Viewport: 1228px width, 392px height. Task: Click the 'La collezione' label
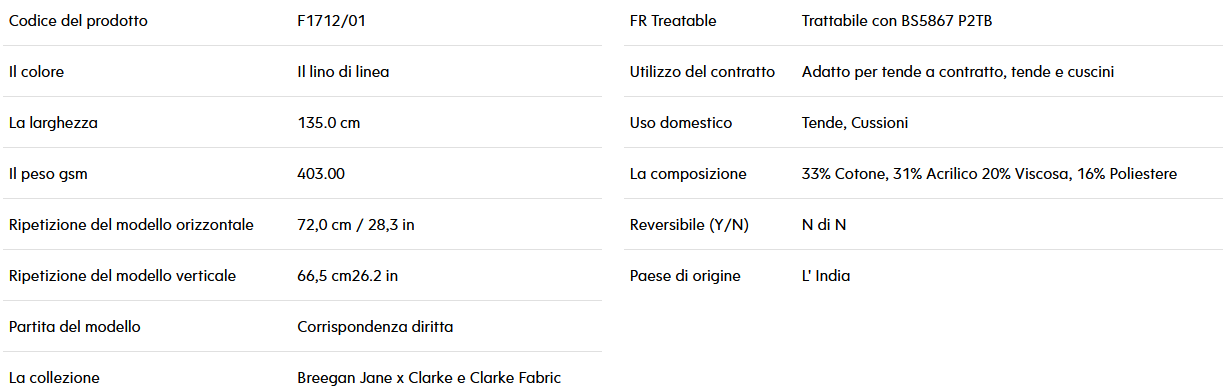(x=54, y=378)
